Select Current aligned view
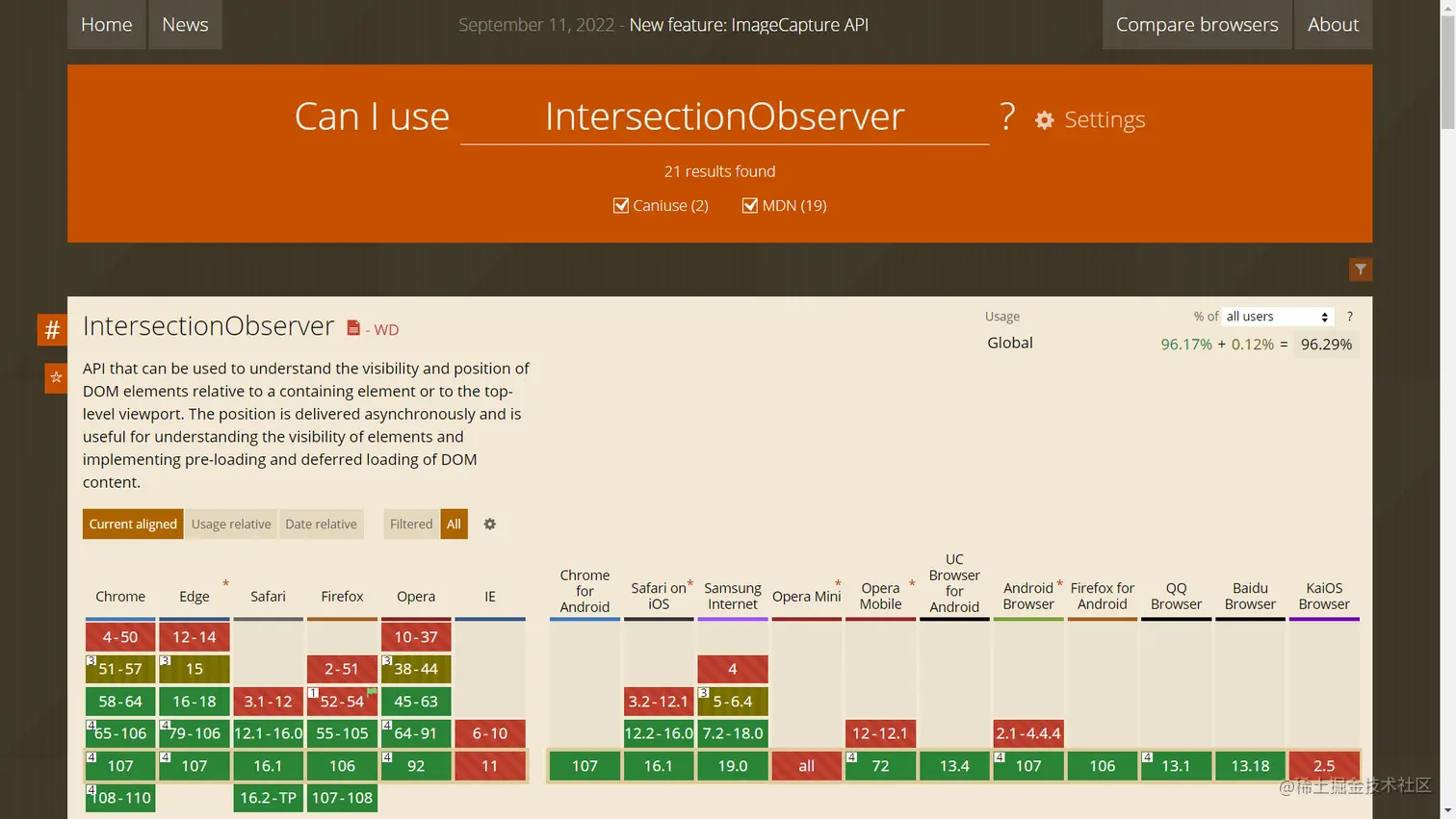Viewport: 1456px width, 819px height. pos(133,524)
